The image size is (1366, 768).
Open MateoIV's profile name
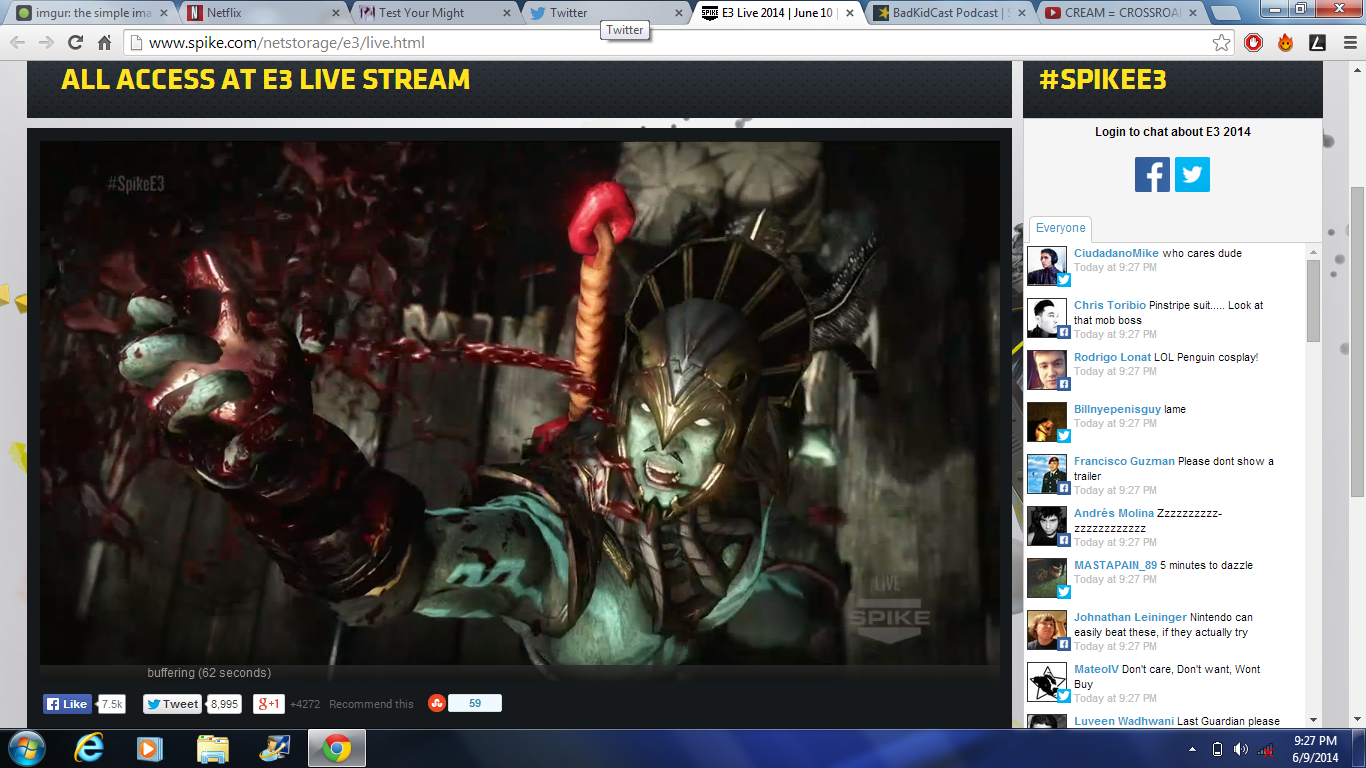coord(1096,669)
